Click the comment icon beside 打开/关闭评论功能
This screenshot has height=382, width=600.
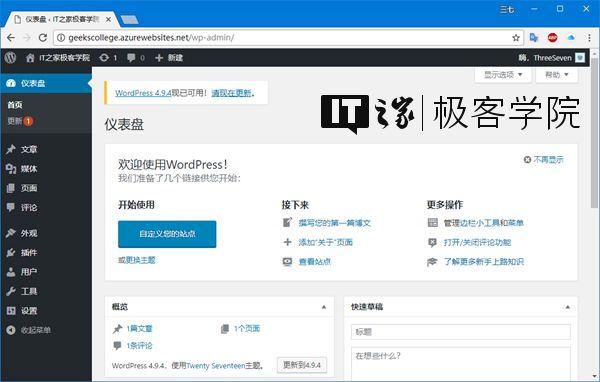coord(432,242)
